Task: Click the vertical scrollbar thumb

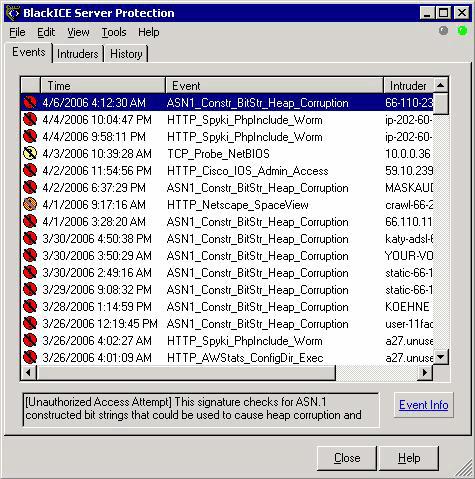Action: (x=441, y=104)
